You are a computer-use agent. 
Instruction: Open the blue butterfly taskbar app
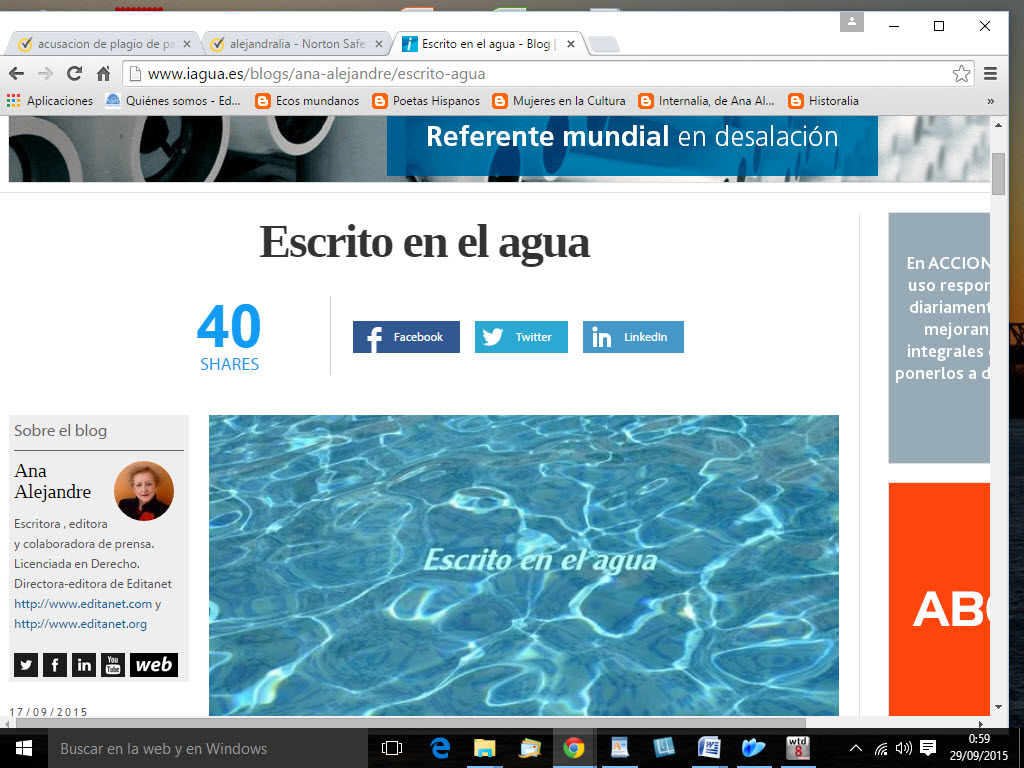click(x=753, y=748)
